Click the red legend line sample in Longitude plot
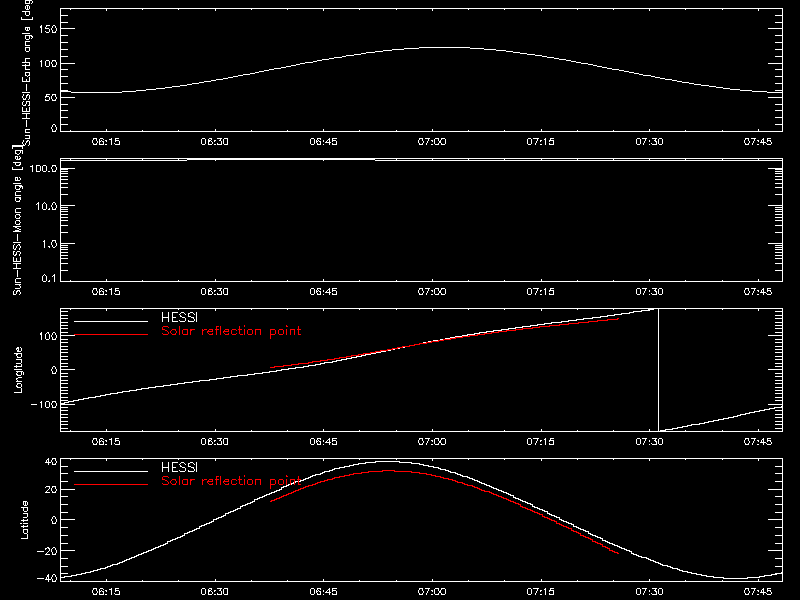This screenshot has width=800, height=600. 111,335
